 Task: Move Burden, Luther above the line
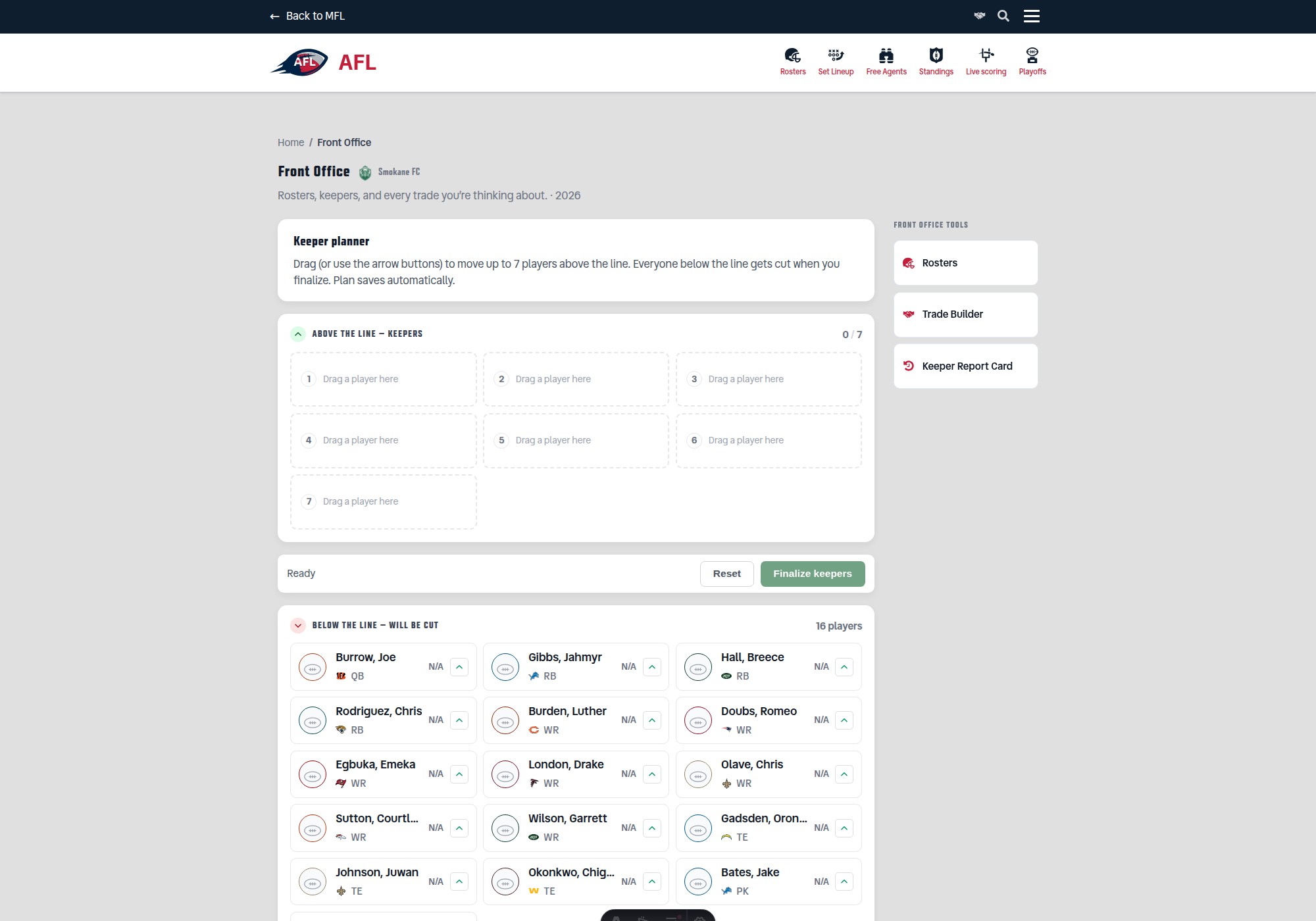tap(652, 720)
